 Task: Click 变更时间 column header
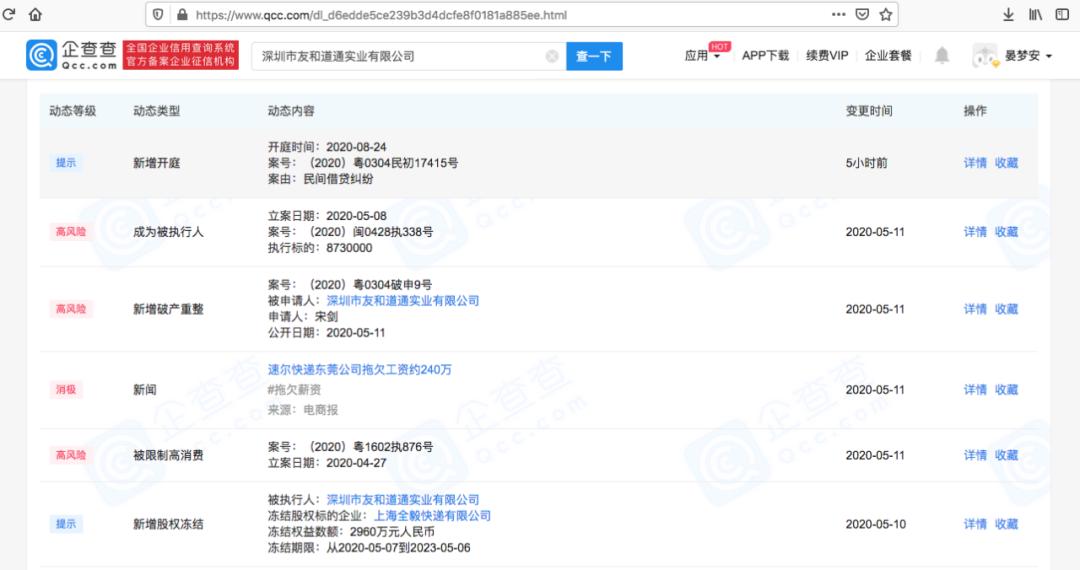(869, 111)
